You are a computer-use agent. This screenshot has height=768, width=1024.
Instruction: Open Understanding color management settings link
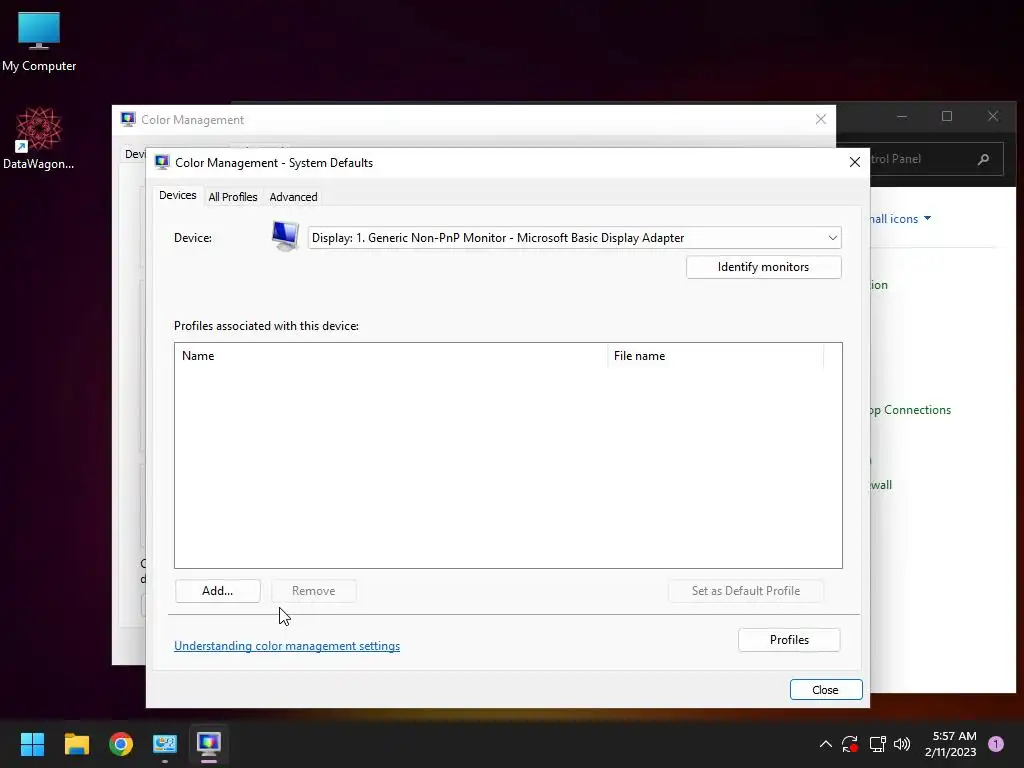pyautogui.click(x=287, y=646)
